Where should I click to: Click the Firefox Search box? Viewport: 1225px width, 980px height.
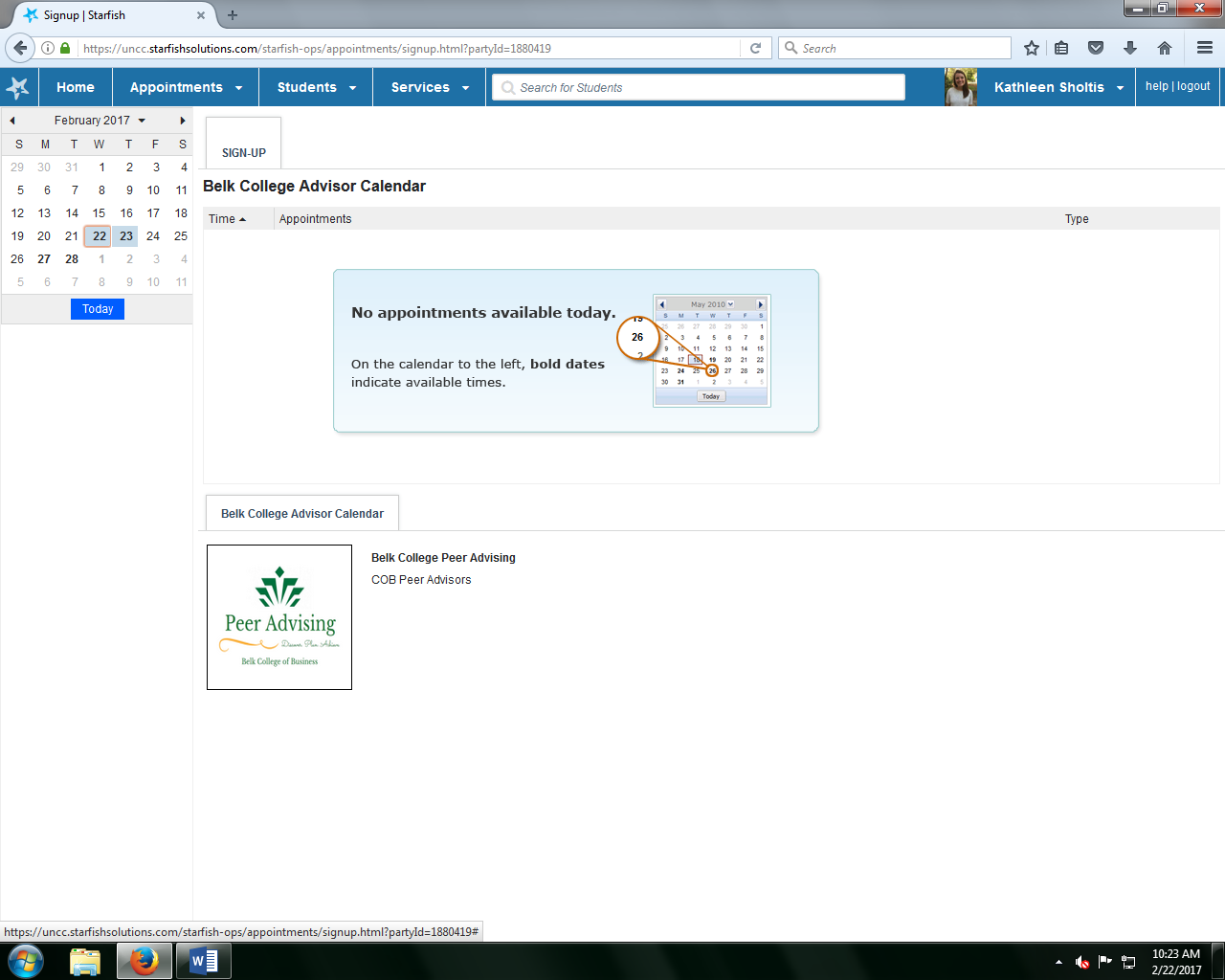point(895,48)
